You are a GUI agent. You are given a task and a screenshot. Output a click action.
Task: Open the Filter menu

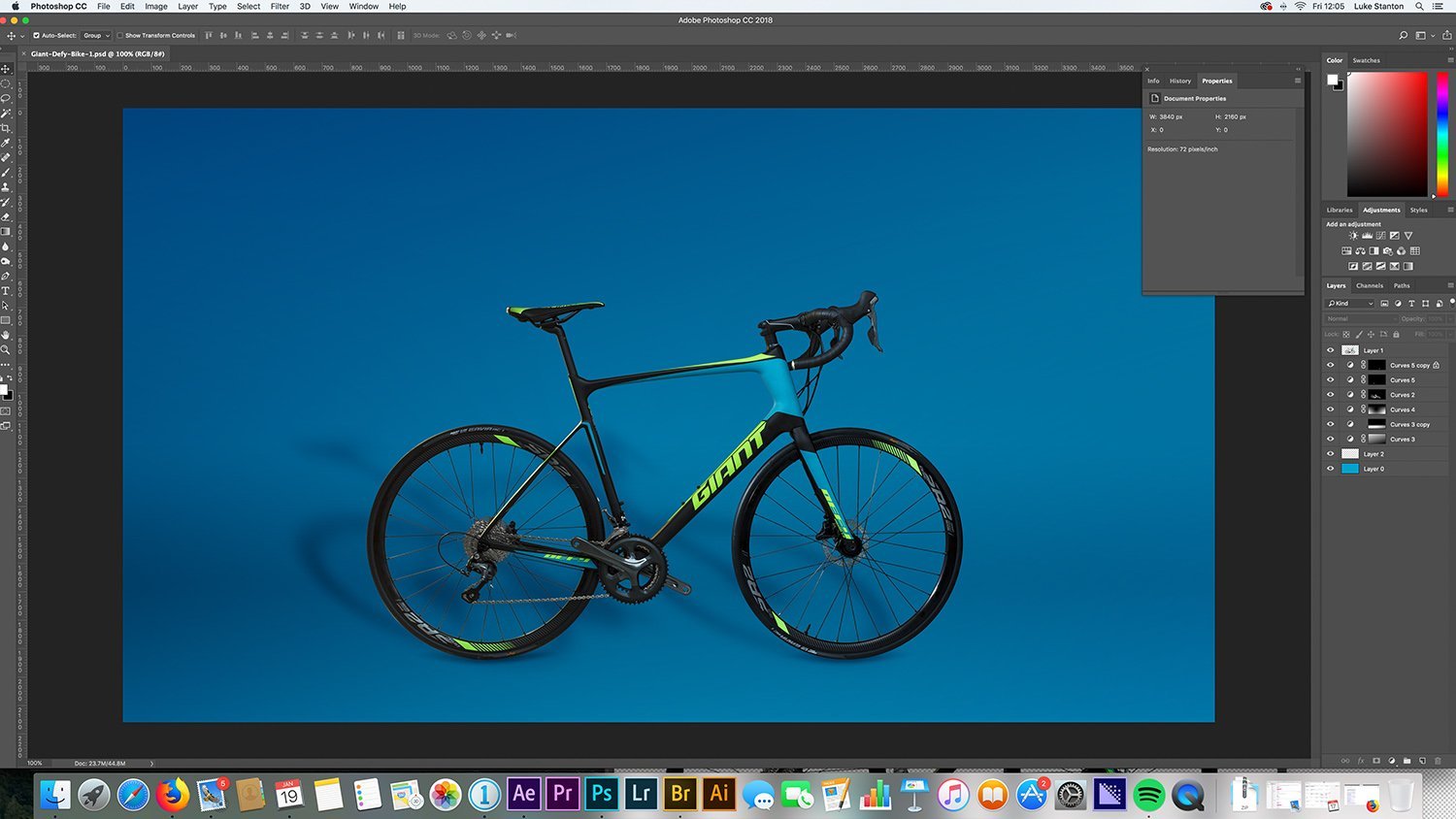click(279, 7)
